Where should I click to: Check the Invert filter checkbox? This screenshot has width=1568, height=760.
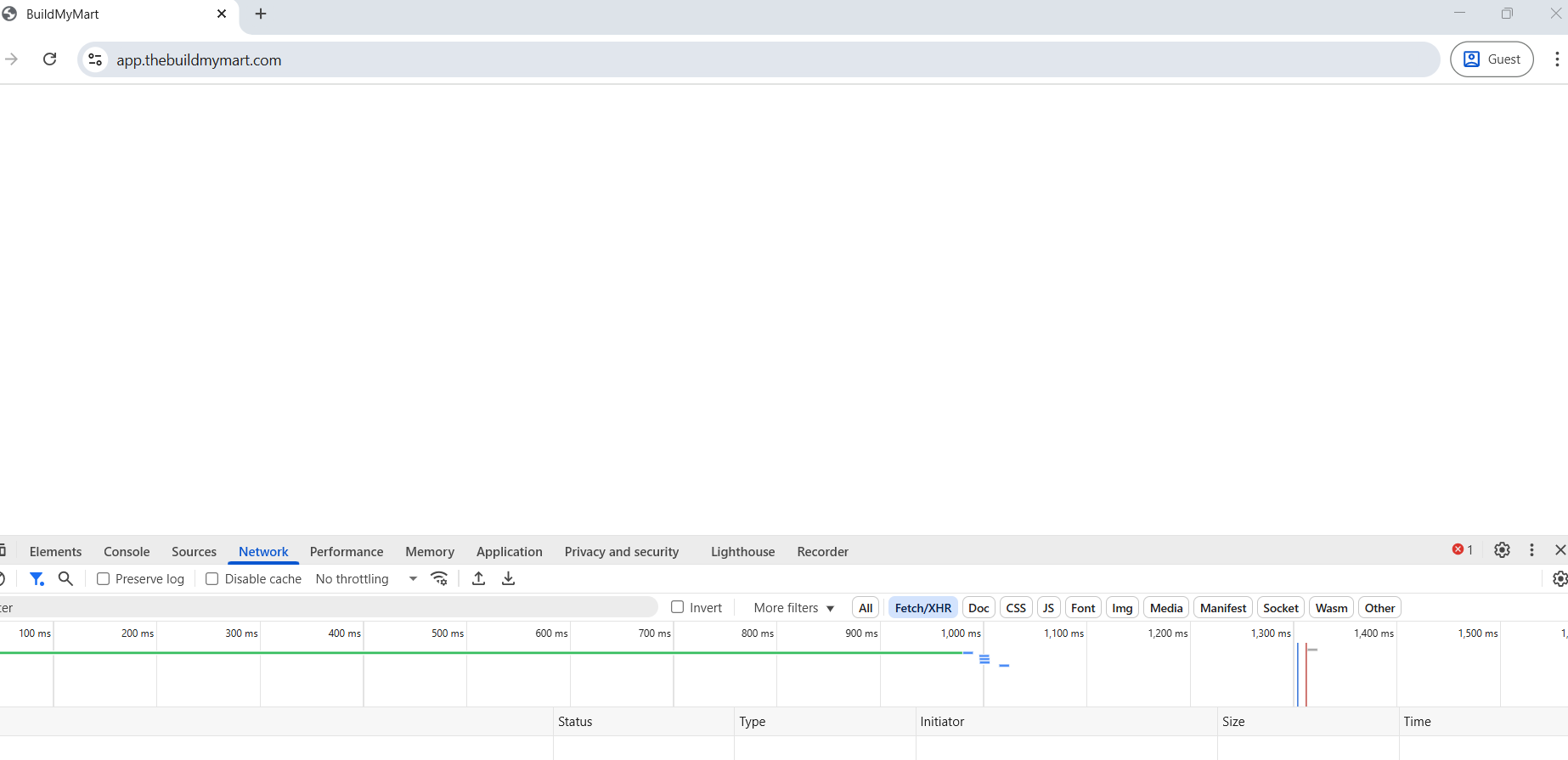click(x=678, y=607)
